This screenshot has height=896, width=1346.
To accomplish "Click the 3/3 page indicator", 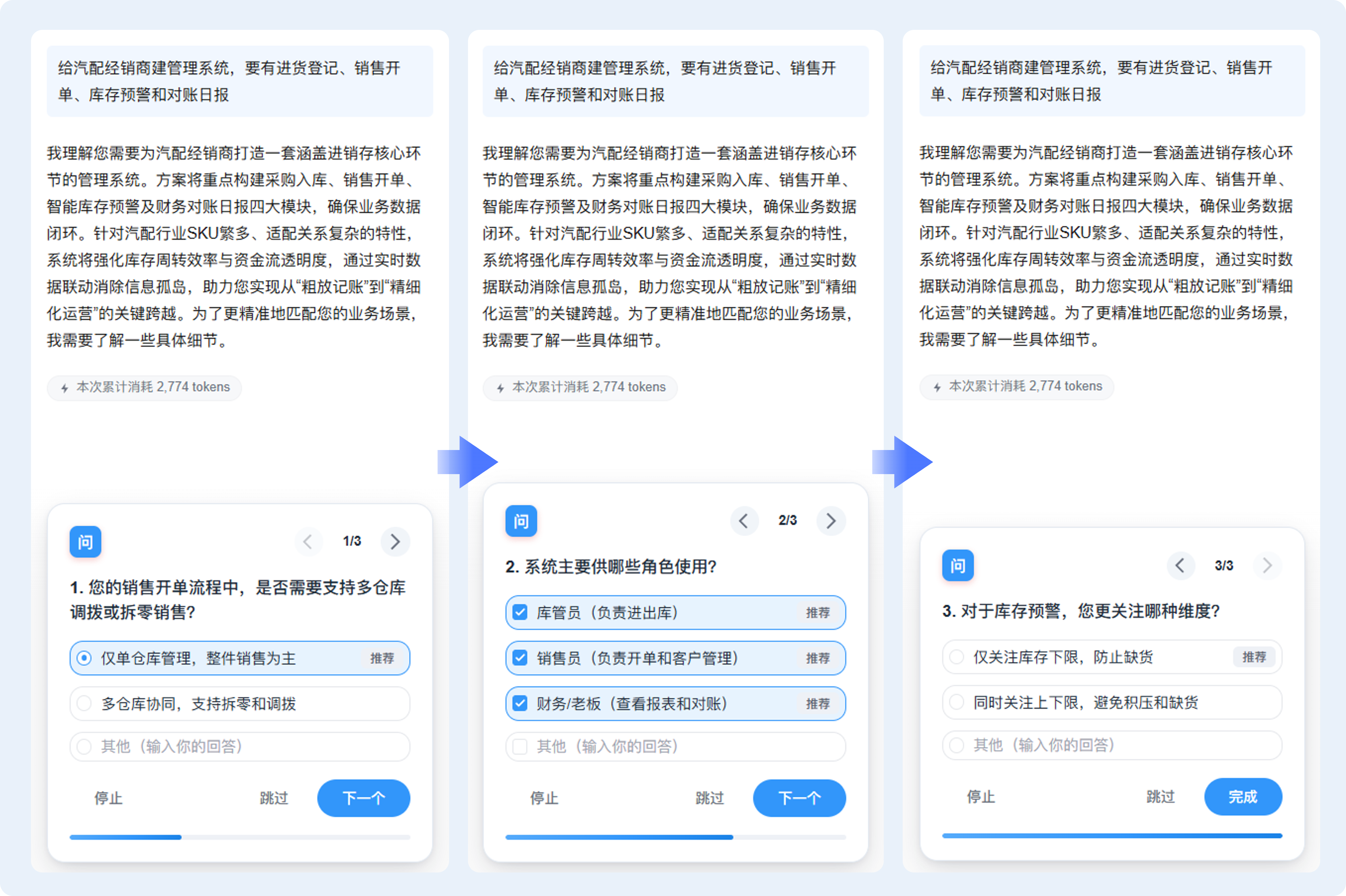I will click(x=1224, y=565).
